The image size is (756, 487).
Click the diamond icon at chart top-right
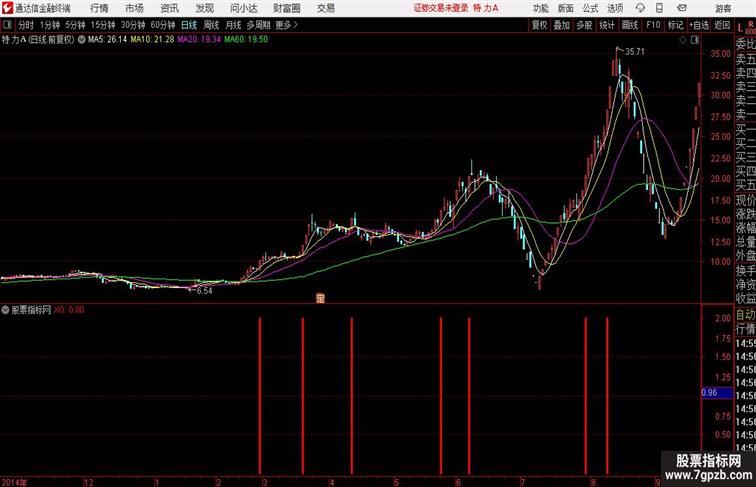(x=683, y=40)
